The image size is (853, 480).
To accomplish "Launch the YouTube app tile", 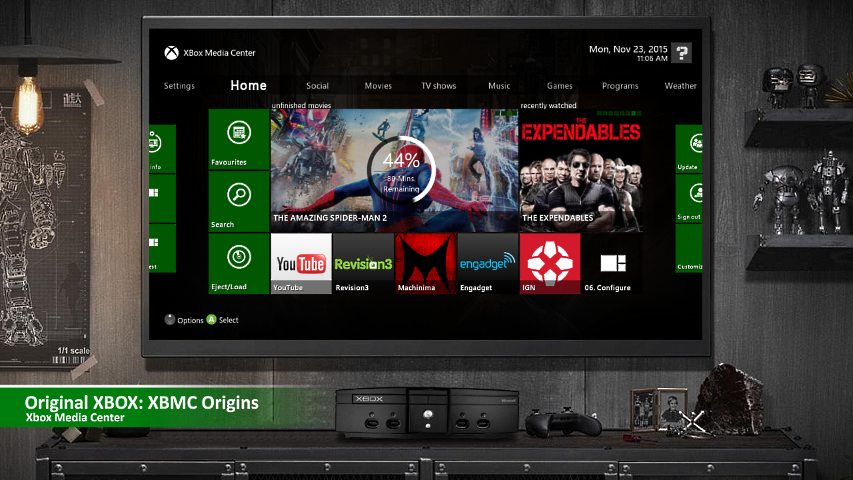I will (301, 264).
